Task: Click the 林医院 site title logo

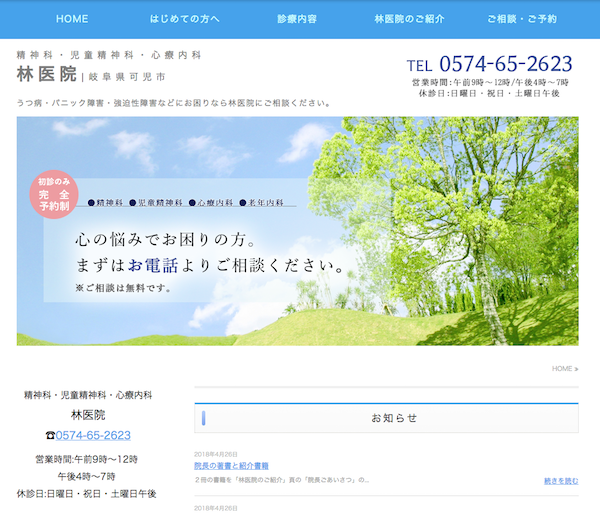Action: tap(47, 74)
